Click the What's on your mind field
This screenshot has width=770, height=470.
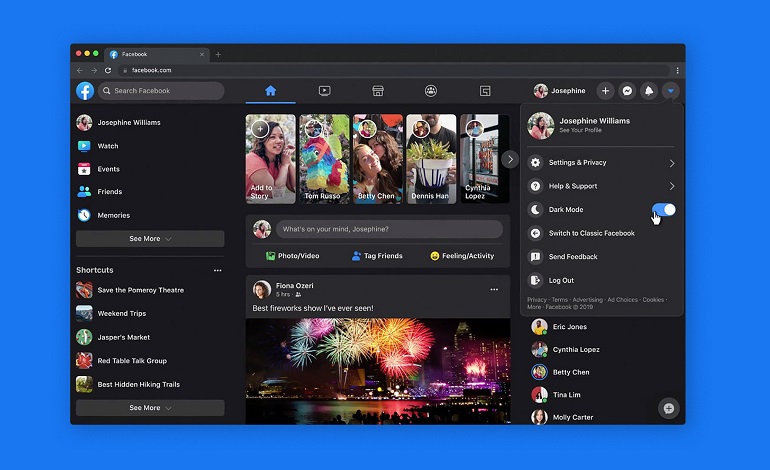click(x=389, y=229)
